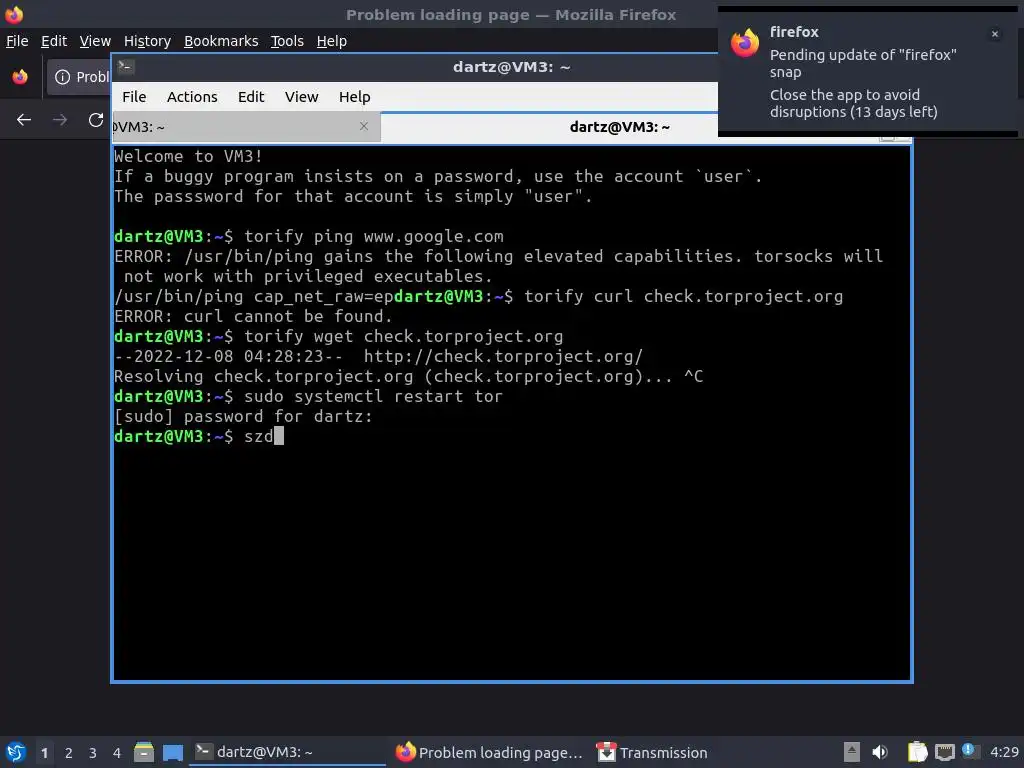The image size is (1024, 768).
Task: Open Firefox View menu
Action: pos(95,41)
